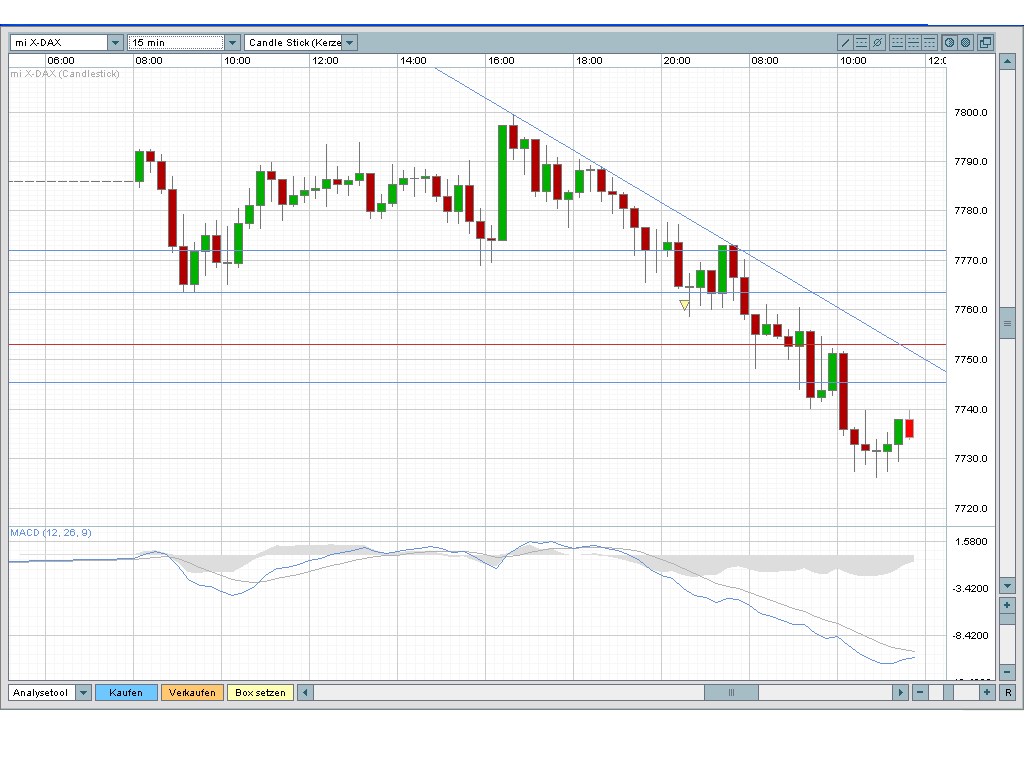
Task: Click the vertical zoom plus button
Action: 1007,605
